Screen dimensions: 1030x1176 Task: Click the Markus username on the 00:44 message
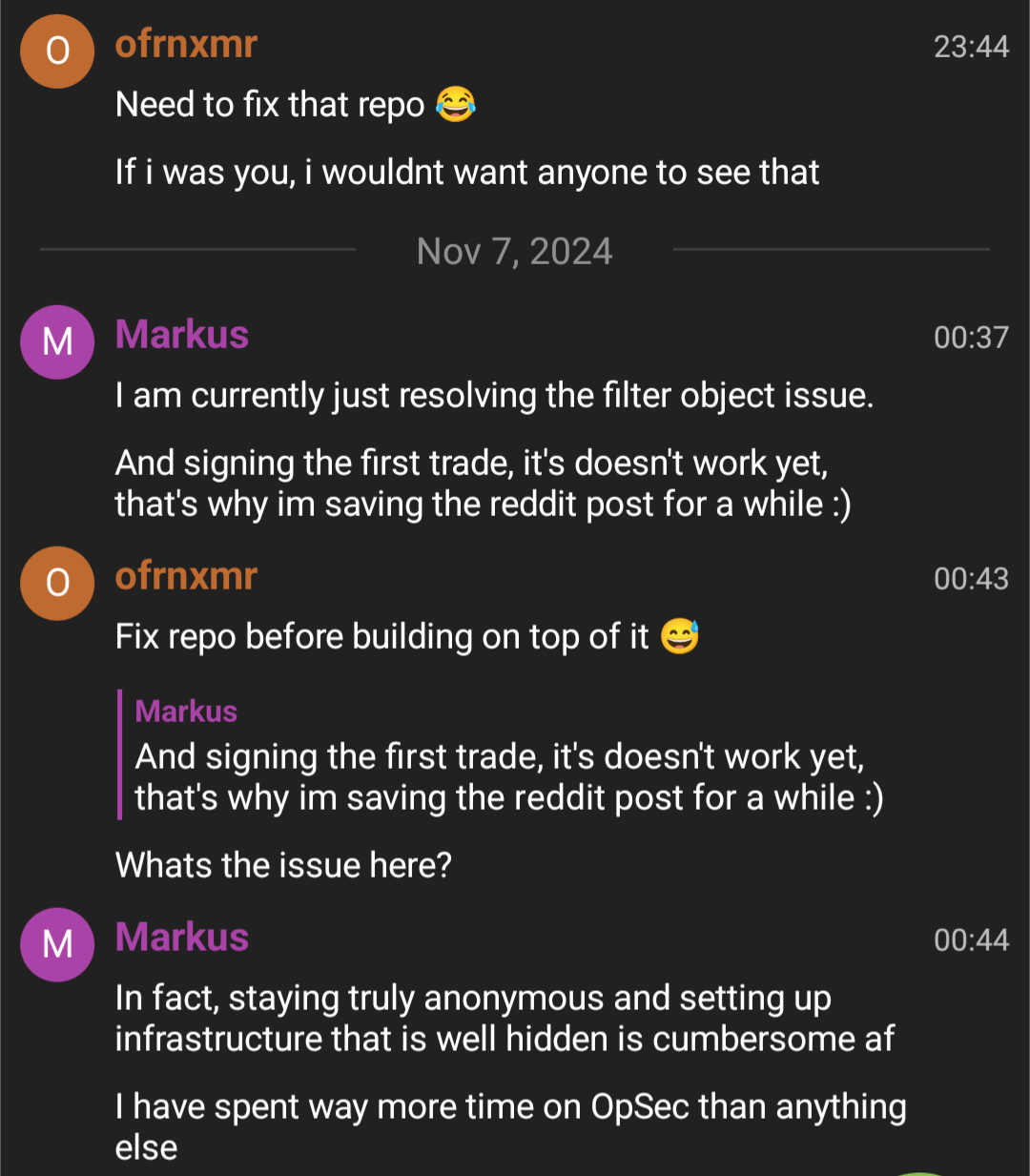[182, 938]
